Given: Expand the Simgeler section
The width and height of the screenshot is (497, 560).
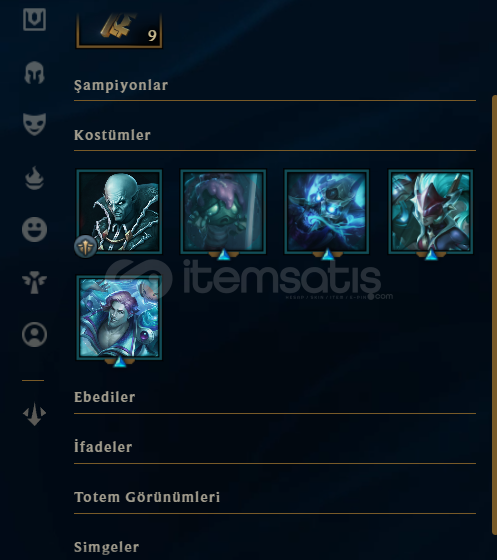Looking at the screenshot, I should pos(106,547).
